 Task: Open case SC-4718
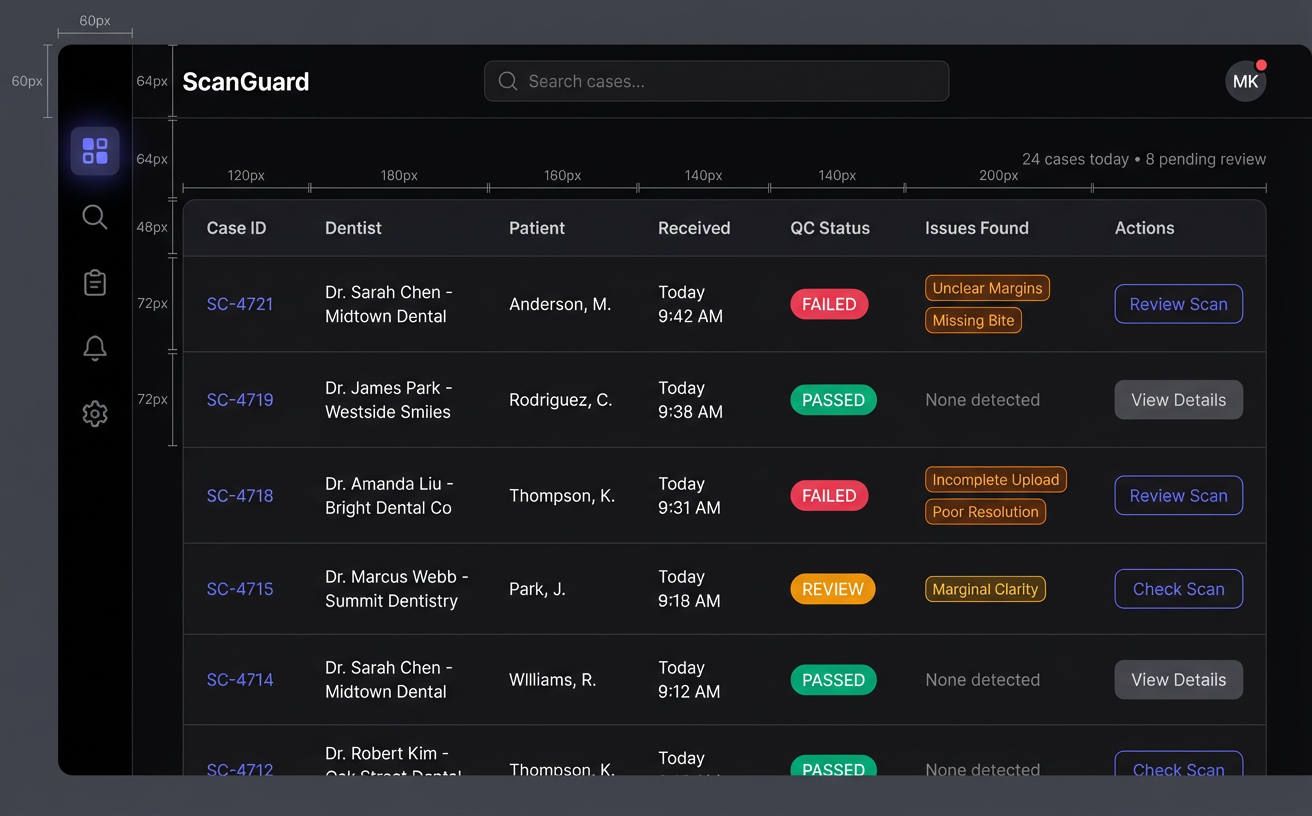(x=240, y=495)
